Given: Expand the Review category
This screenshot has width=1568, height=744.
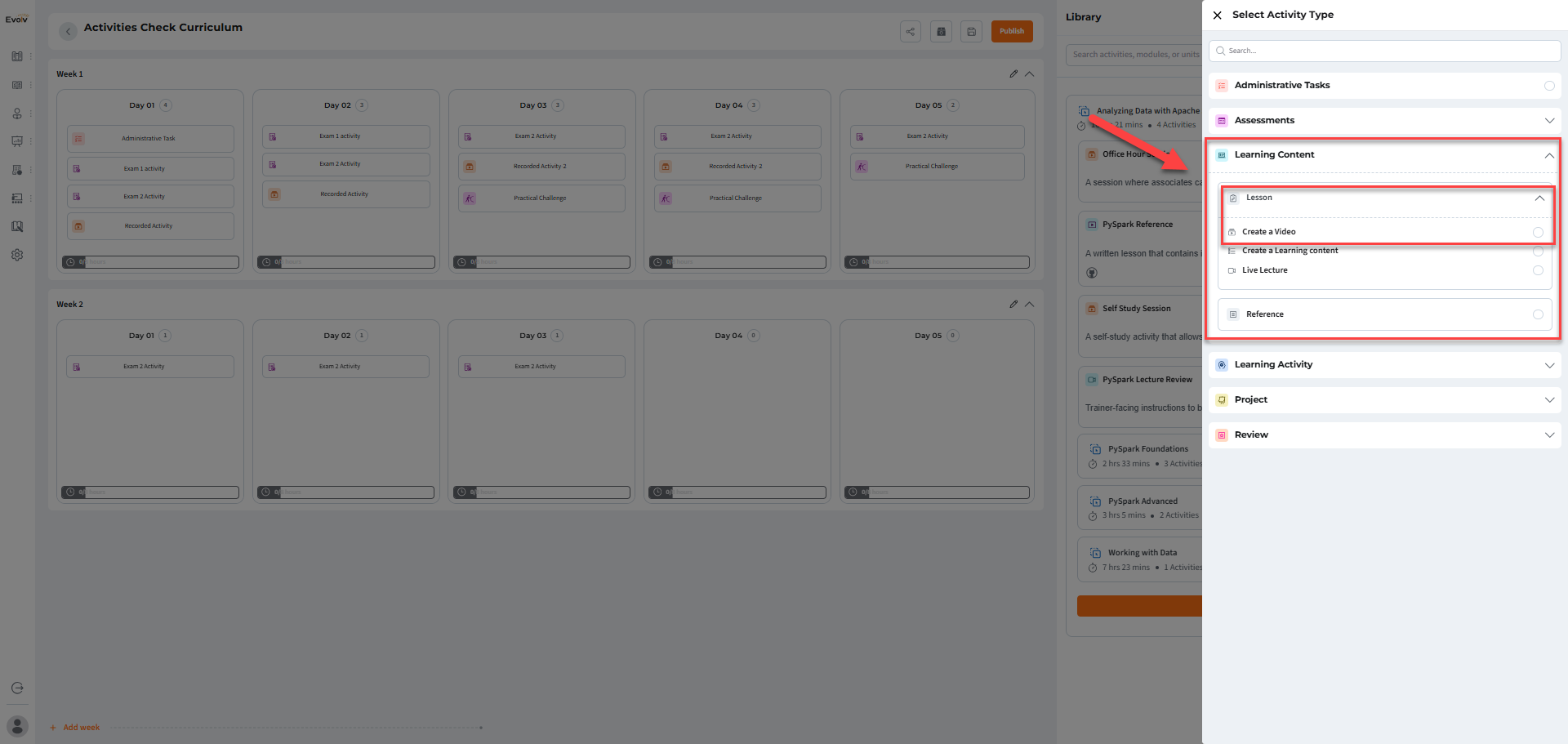Looking at the screenshot, I should point(1549,435).
